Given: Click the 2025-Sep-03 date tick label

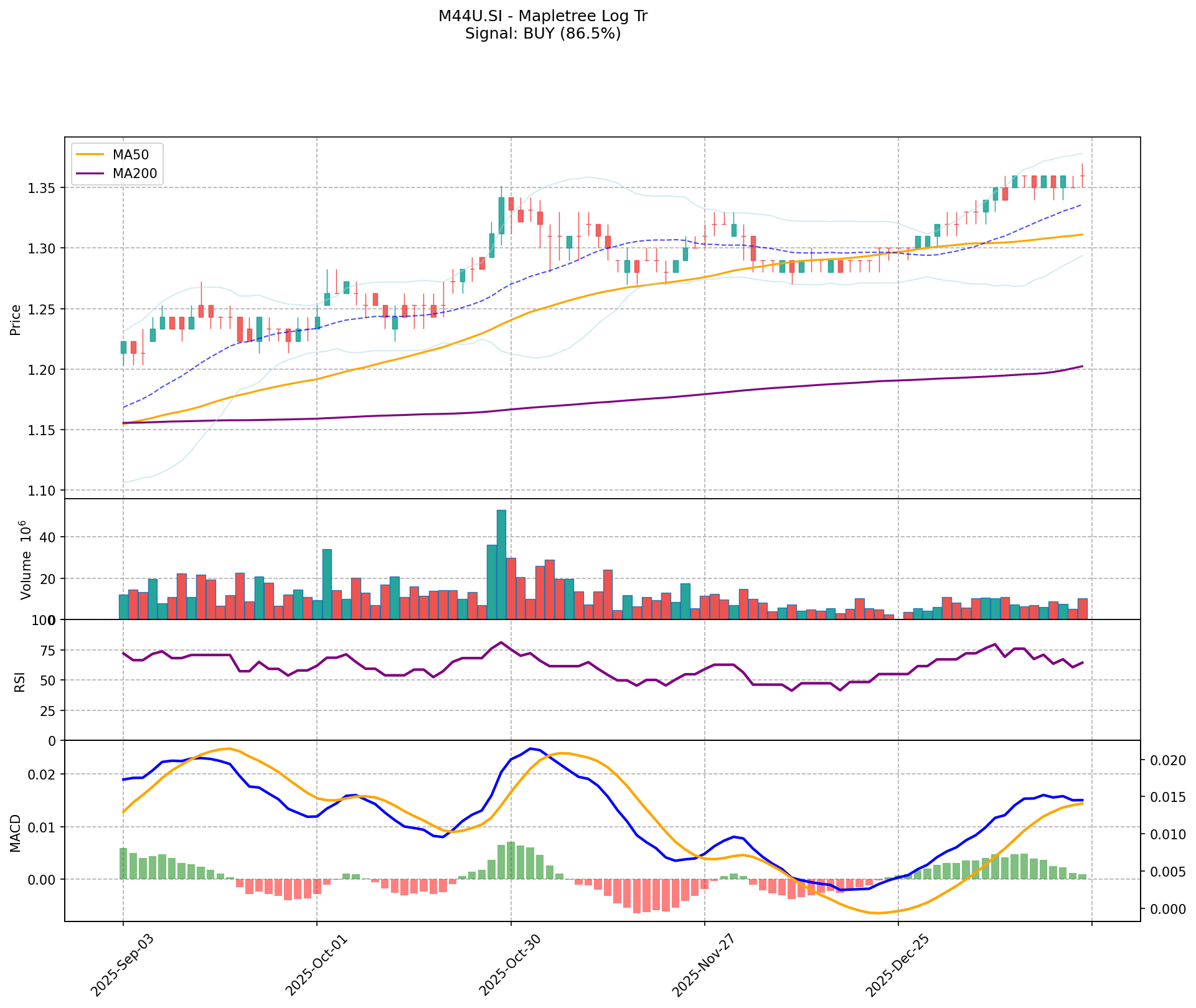Looking at the screenshot, I should (x=122, y=964).
